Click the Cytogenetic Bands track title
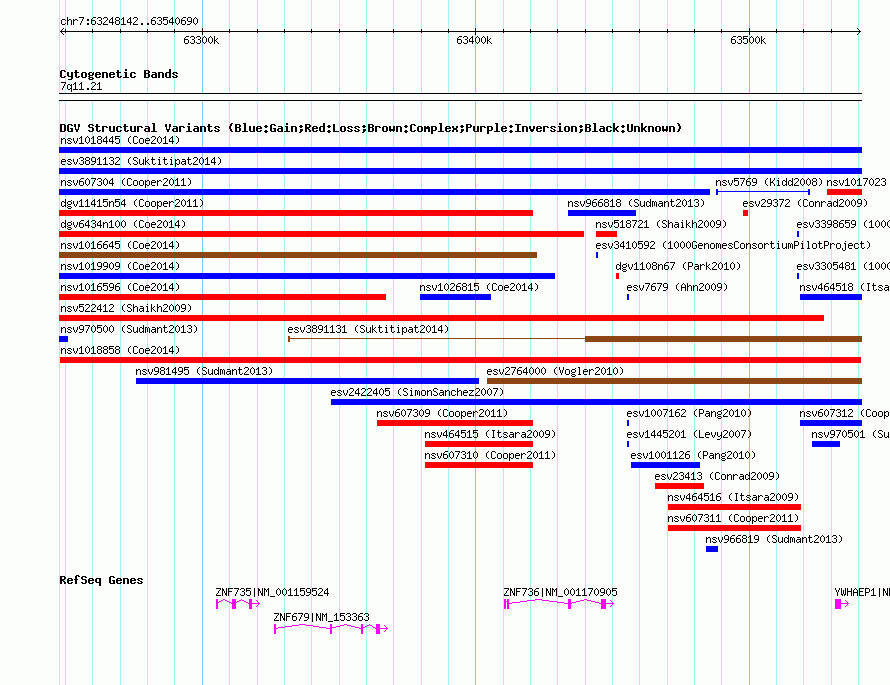The height and width of the screenshot is (685, 890). point(119,74)
